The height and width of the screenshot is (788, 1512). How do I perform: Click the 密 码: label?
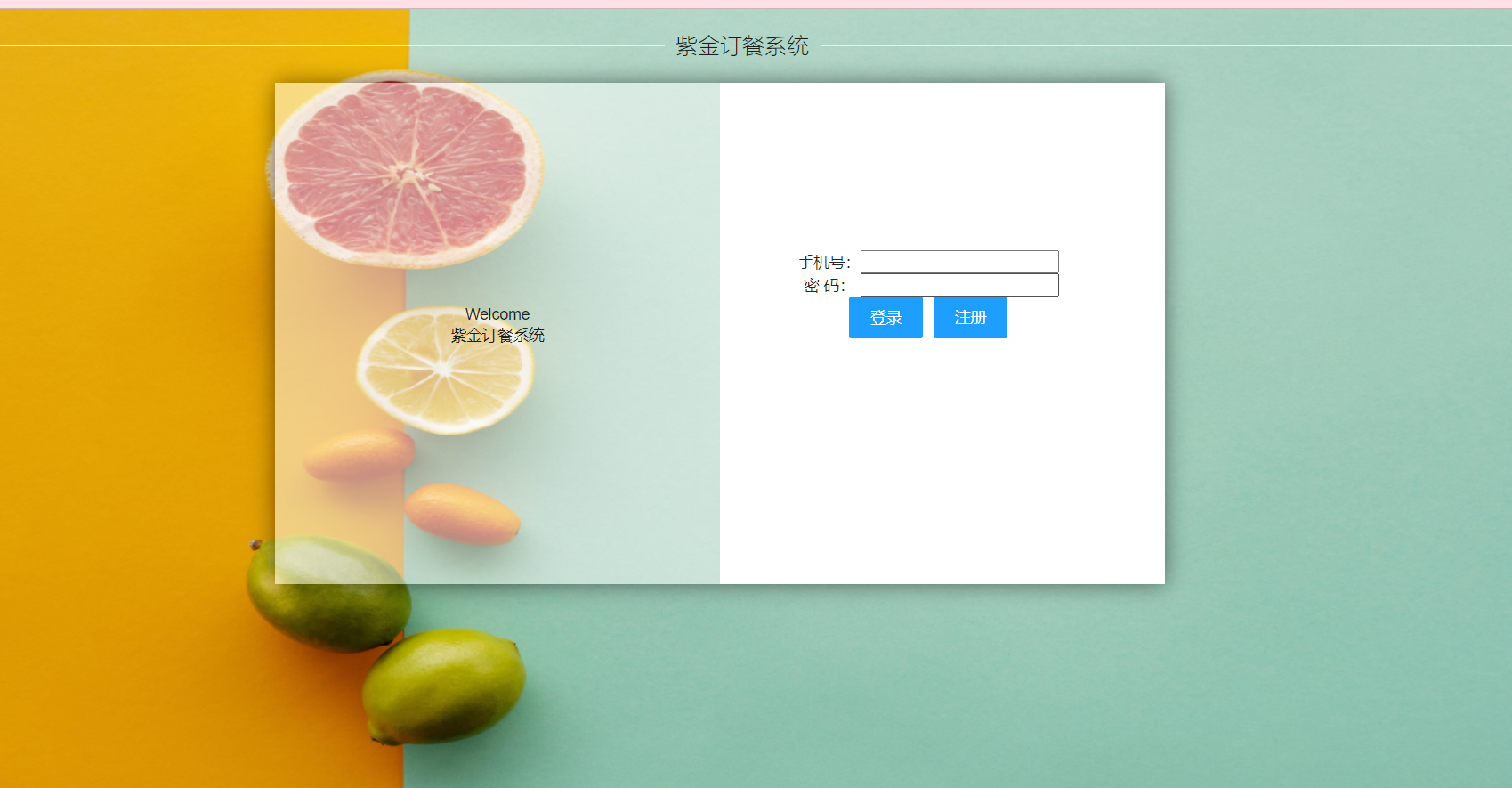(824, 286)
